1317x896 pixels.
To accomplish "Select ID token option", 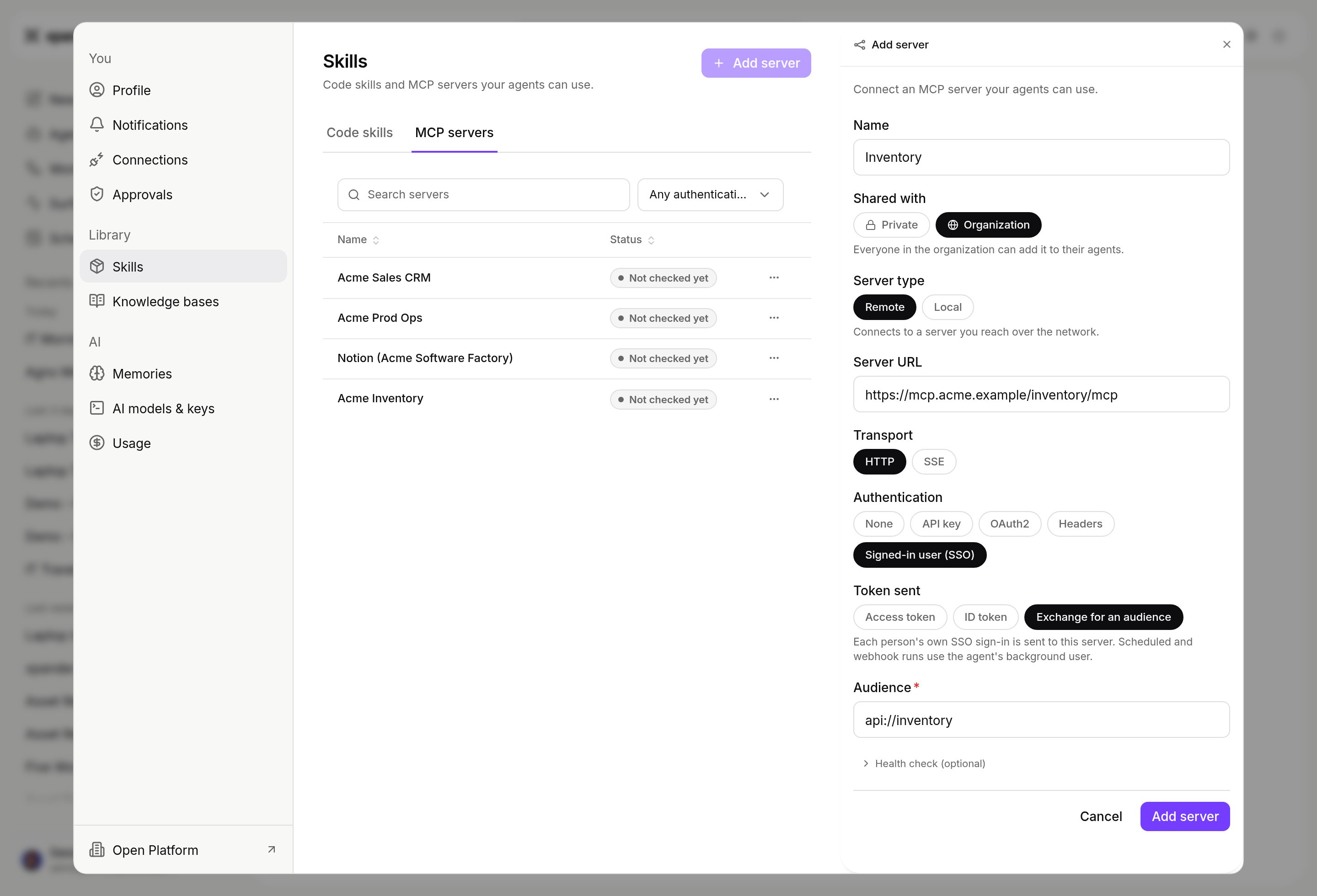I will pos(985,617).
